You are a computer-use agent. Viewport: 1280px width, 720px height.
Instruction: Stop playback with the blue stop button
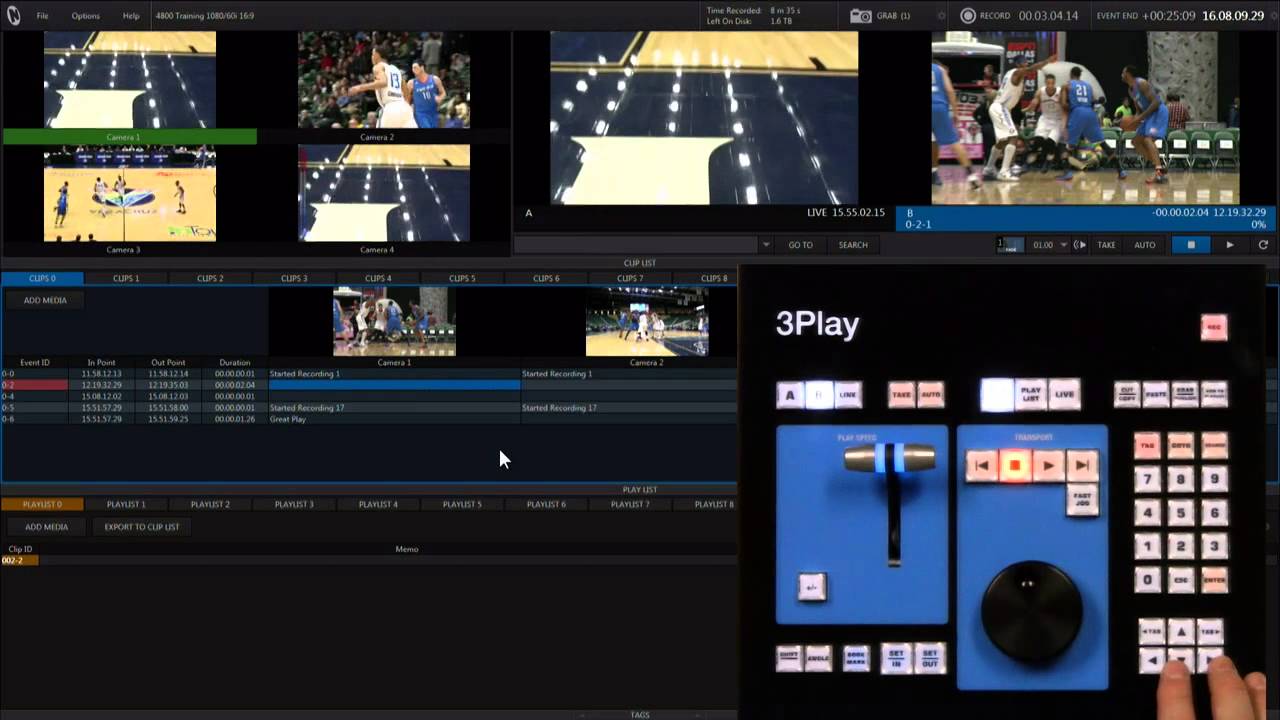click(x=1190, y=245)
